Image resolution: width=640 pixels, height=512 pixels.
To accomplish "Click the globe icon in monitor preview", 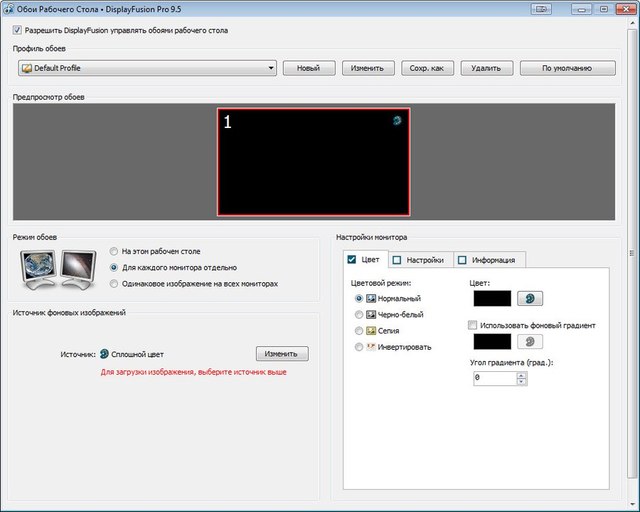I will tap(398, 120).
